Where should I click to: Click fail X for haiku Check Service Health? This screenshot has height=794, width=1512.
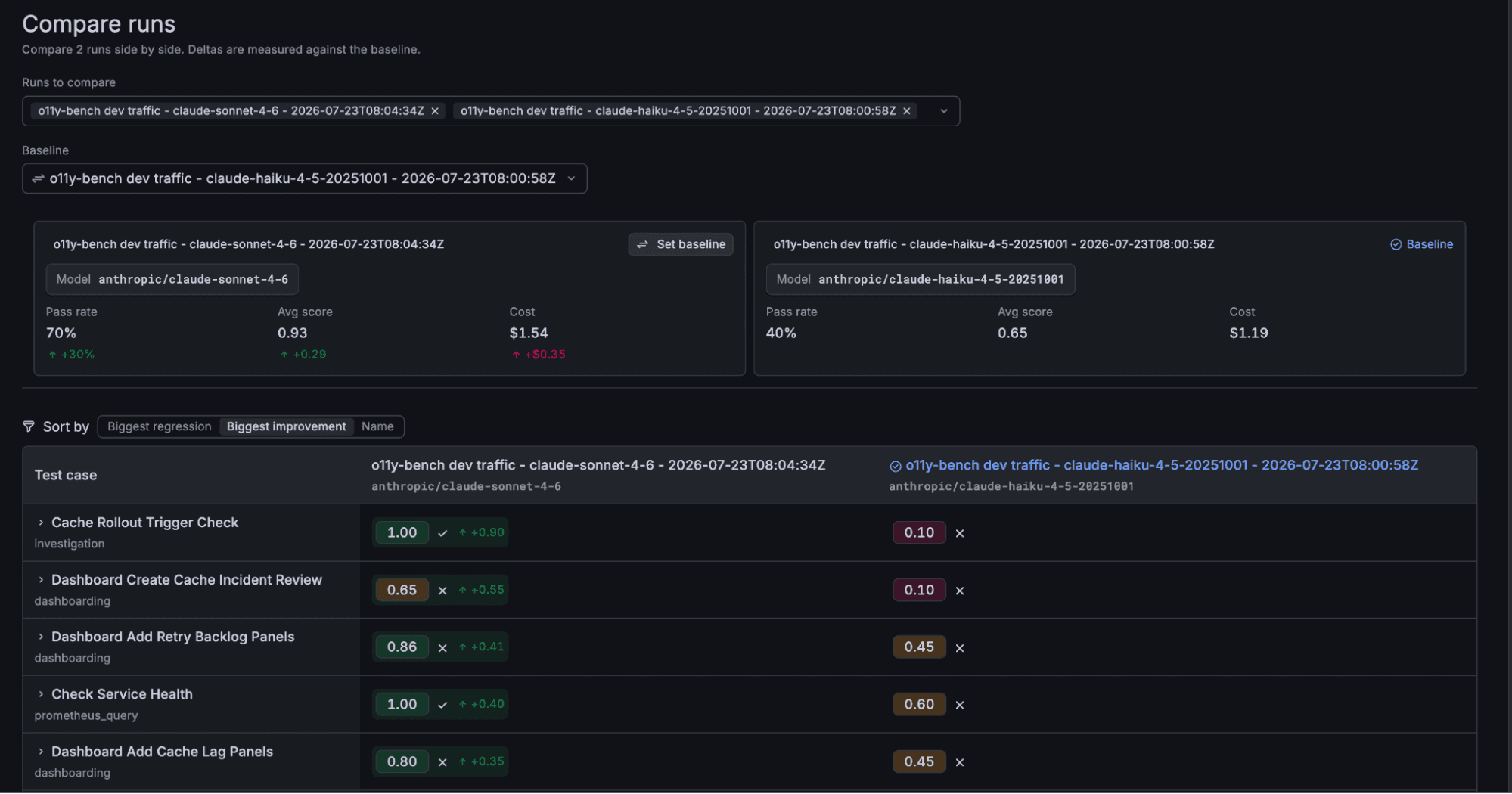960,705
